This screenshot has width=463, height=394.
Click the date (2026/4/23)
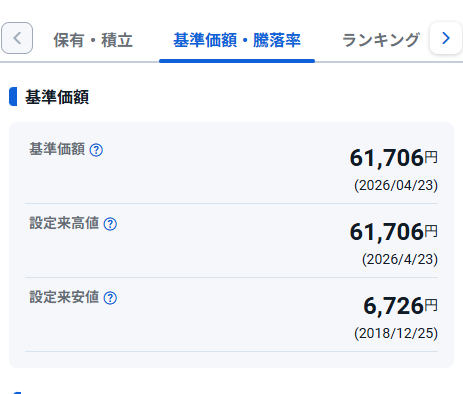pos(400,259)
